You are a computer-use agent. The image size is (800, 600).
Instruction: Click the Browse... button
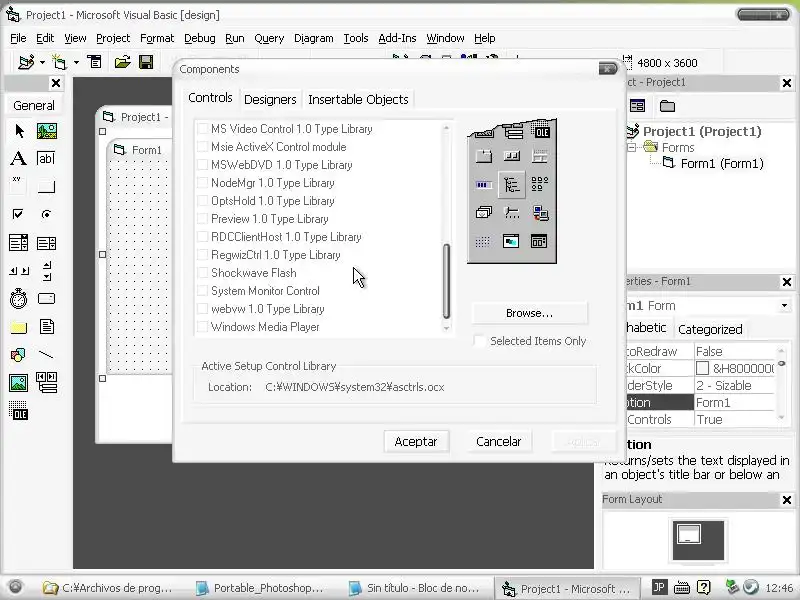pos(529,313)
